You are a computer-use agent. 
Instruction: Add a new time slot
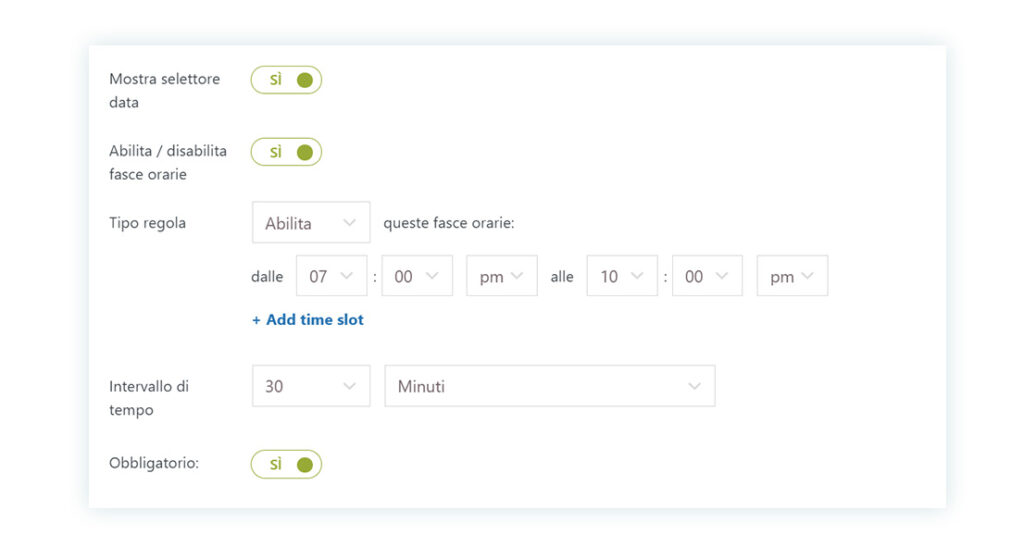coord(308,320)
